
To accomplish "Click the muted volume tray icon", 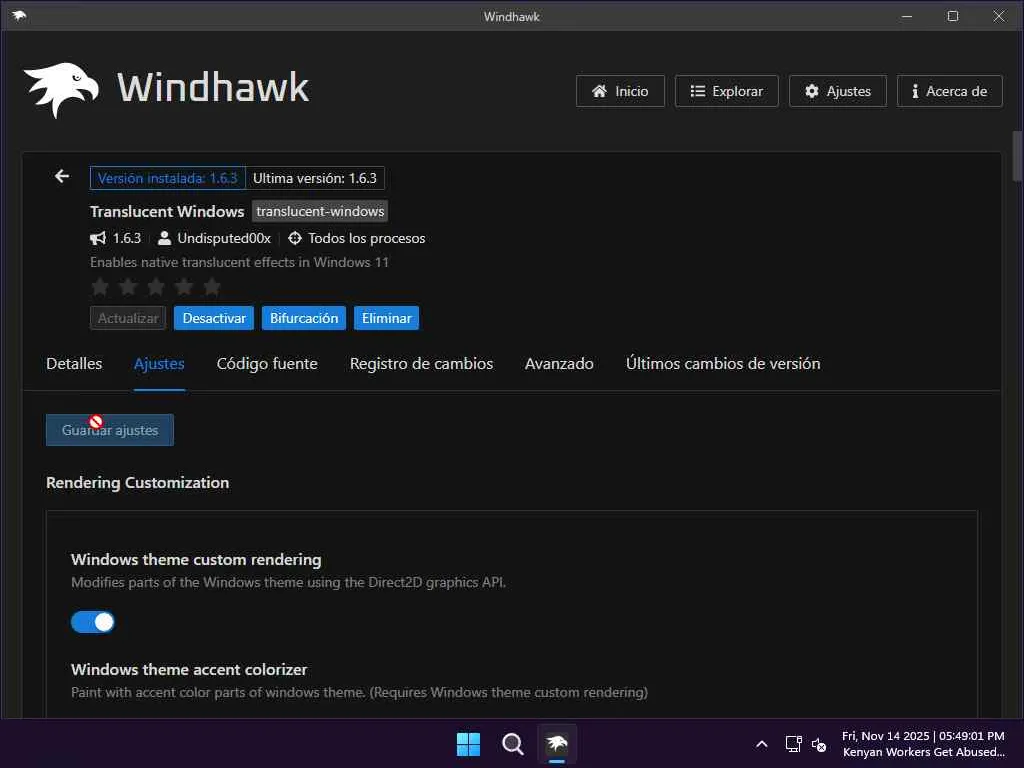I will point(819,744).
